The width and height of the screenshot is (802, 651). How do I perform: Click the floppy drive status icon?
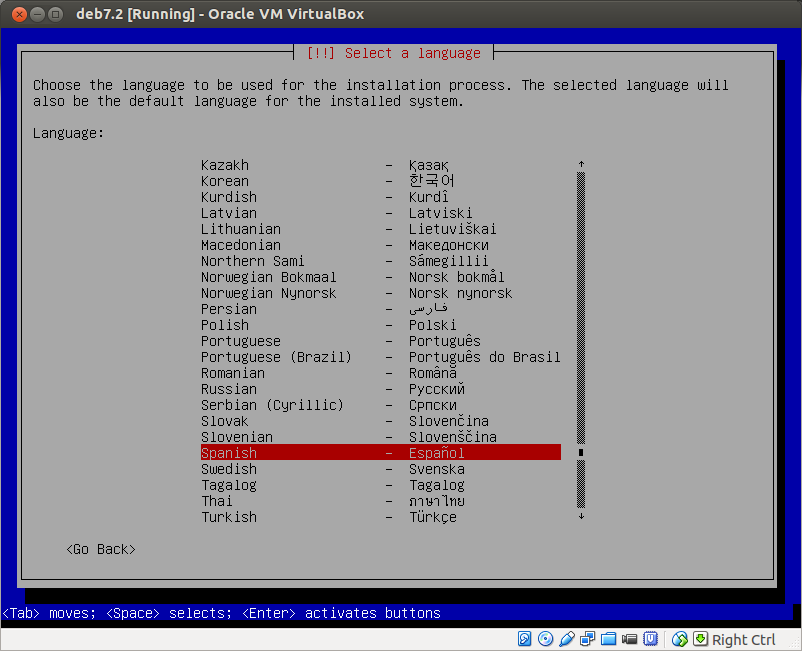click(x=566, y=639)
